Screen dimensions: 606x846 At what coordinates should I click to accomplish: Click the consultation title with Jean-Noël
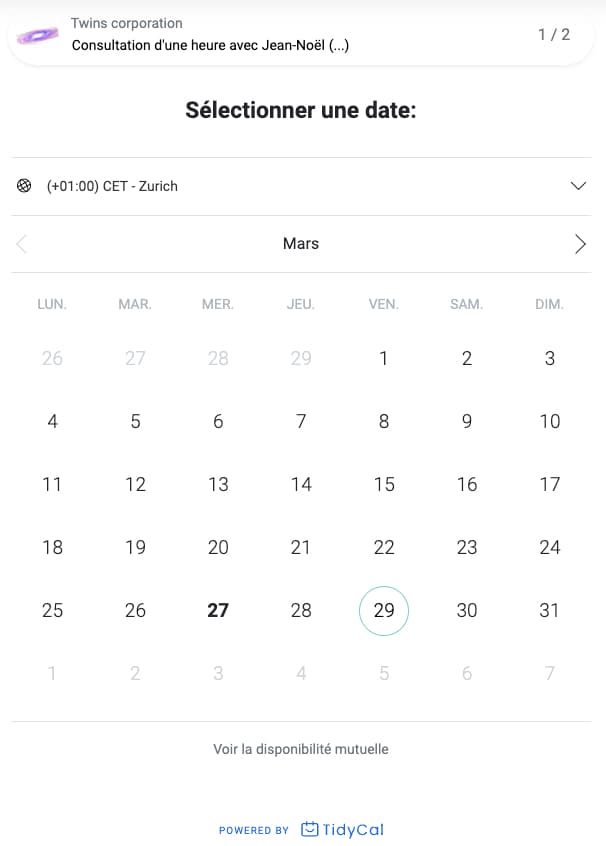pyautogui.click(x=210, y=45)
